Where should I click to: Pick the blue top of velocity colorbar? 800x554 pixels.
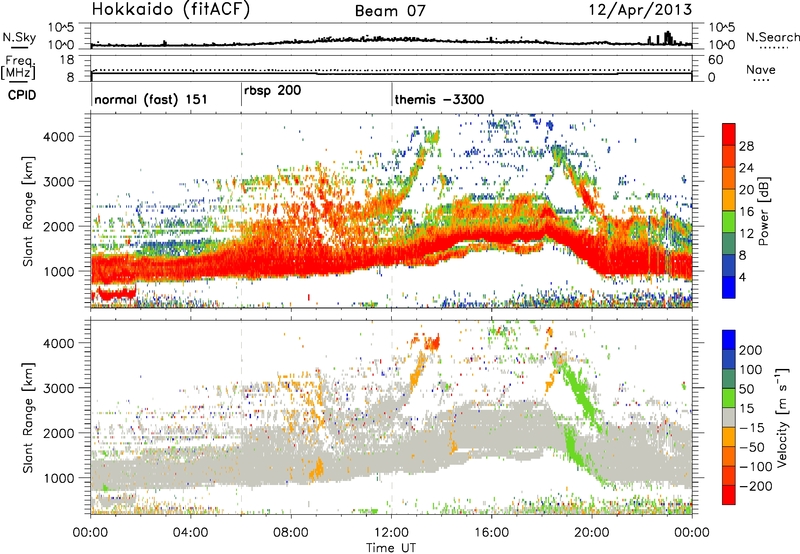[x=729, y=340]
